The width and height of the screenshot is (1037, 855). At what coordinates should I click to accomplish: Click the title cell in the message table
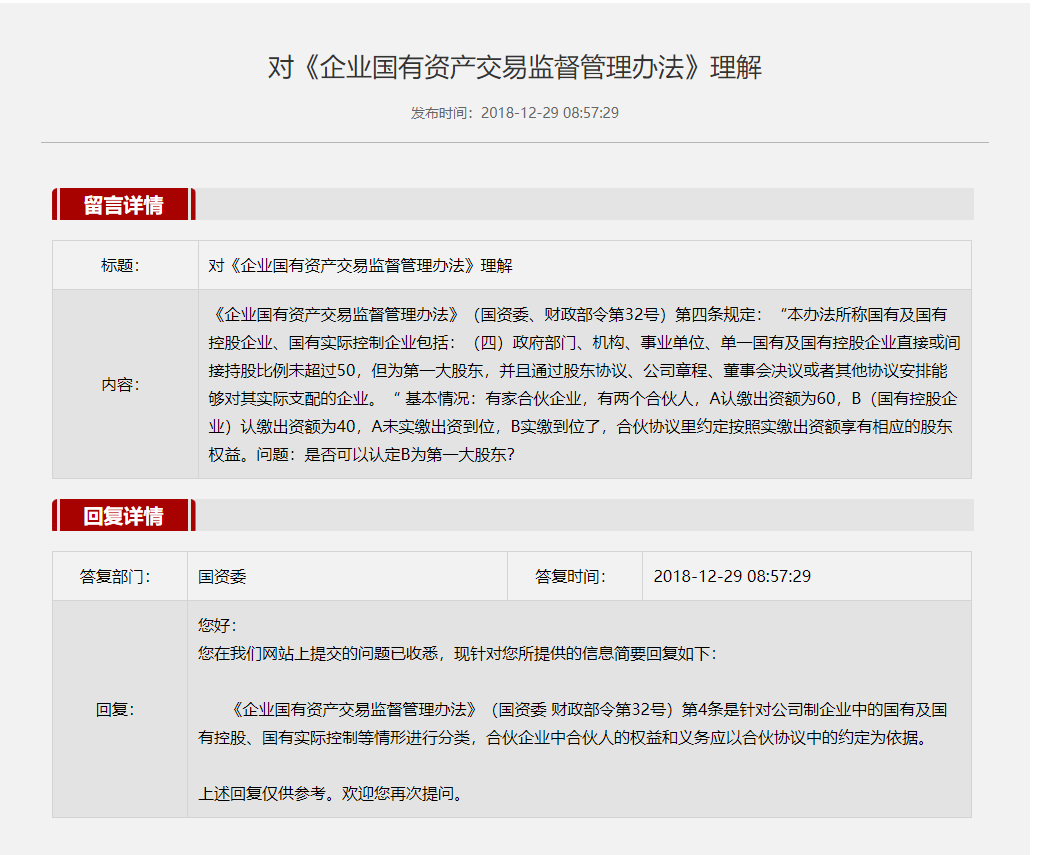(585, 265)
